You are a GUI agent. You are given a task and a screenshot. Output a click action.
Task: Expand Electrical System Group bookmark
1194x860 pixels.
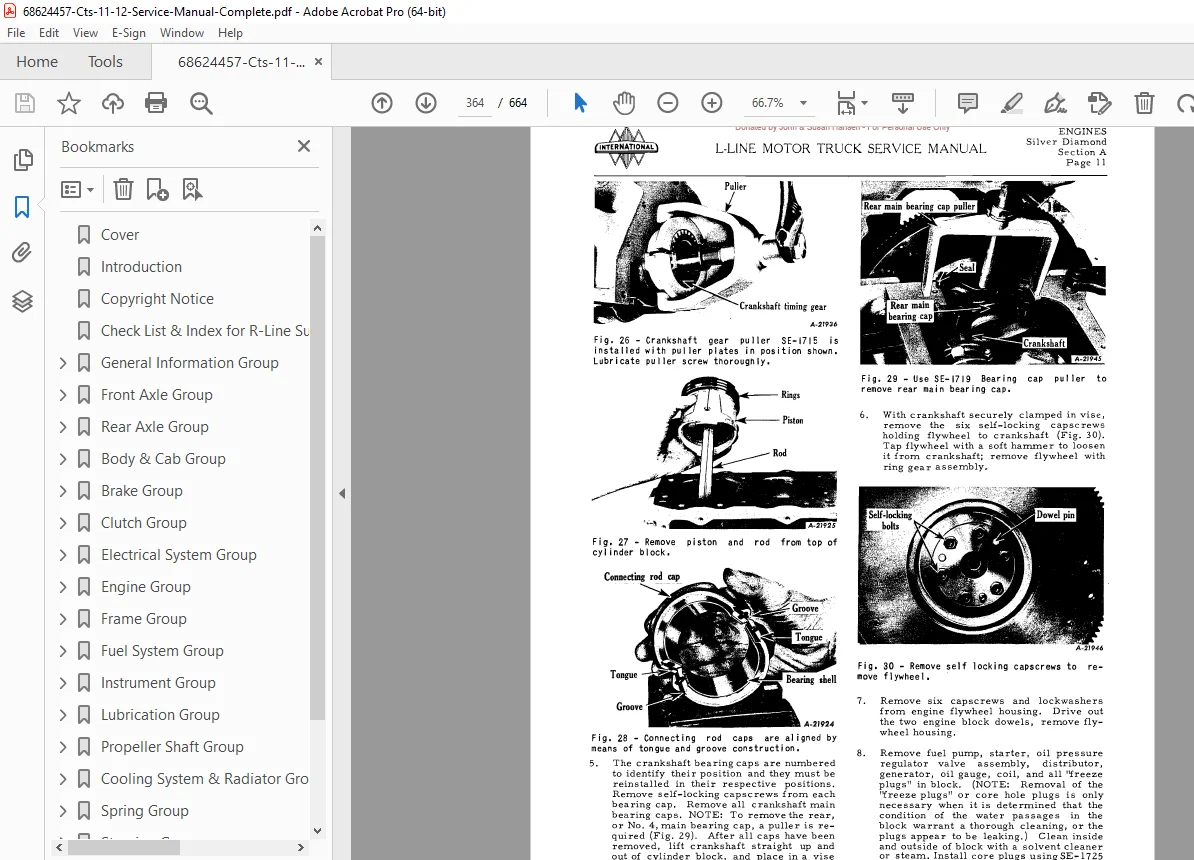[x=63, y=555]
